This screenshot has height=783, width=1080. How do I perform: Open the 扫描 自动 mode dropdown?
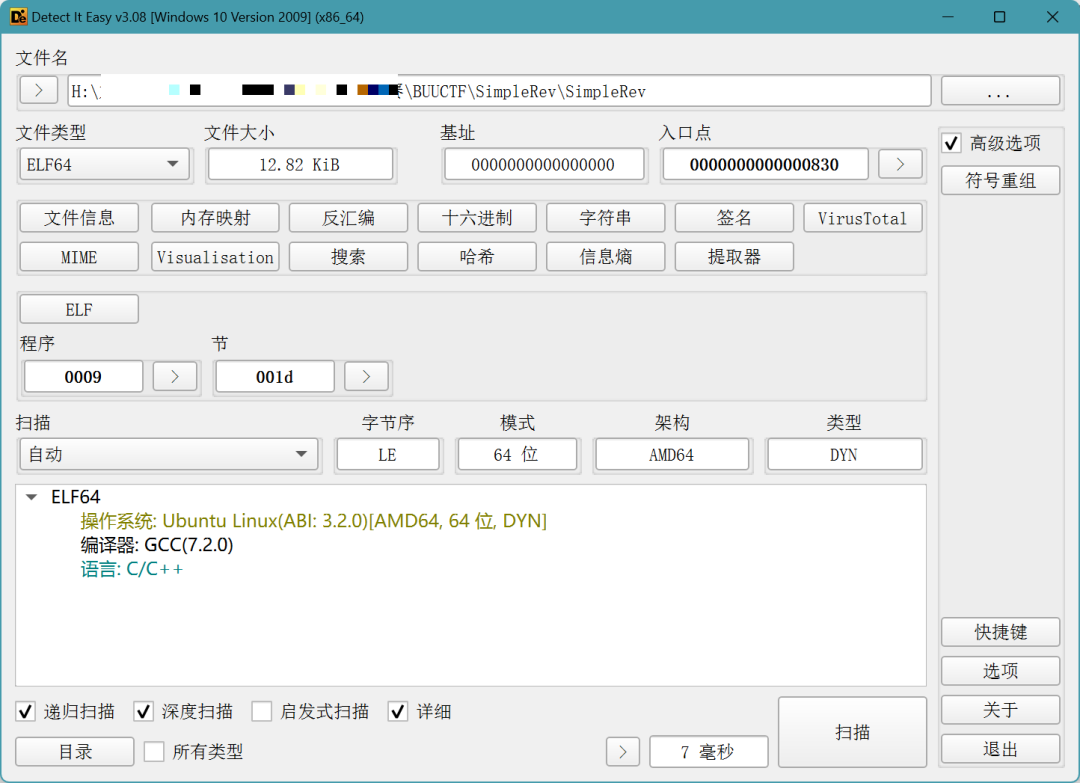[169, 455]
